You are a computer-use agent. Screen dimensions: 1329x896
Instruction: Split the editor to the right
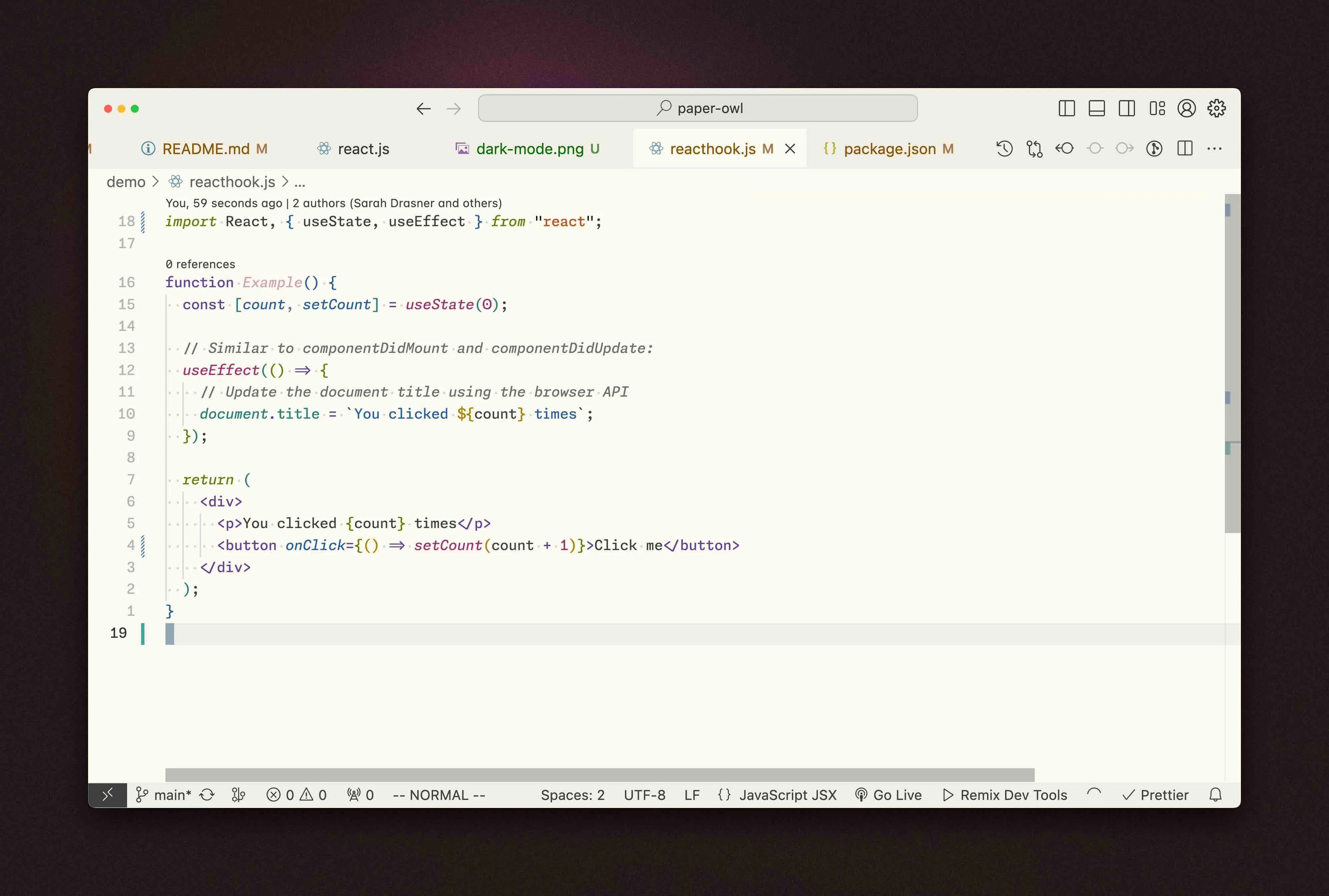[1185, 148]
